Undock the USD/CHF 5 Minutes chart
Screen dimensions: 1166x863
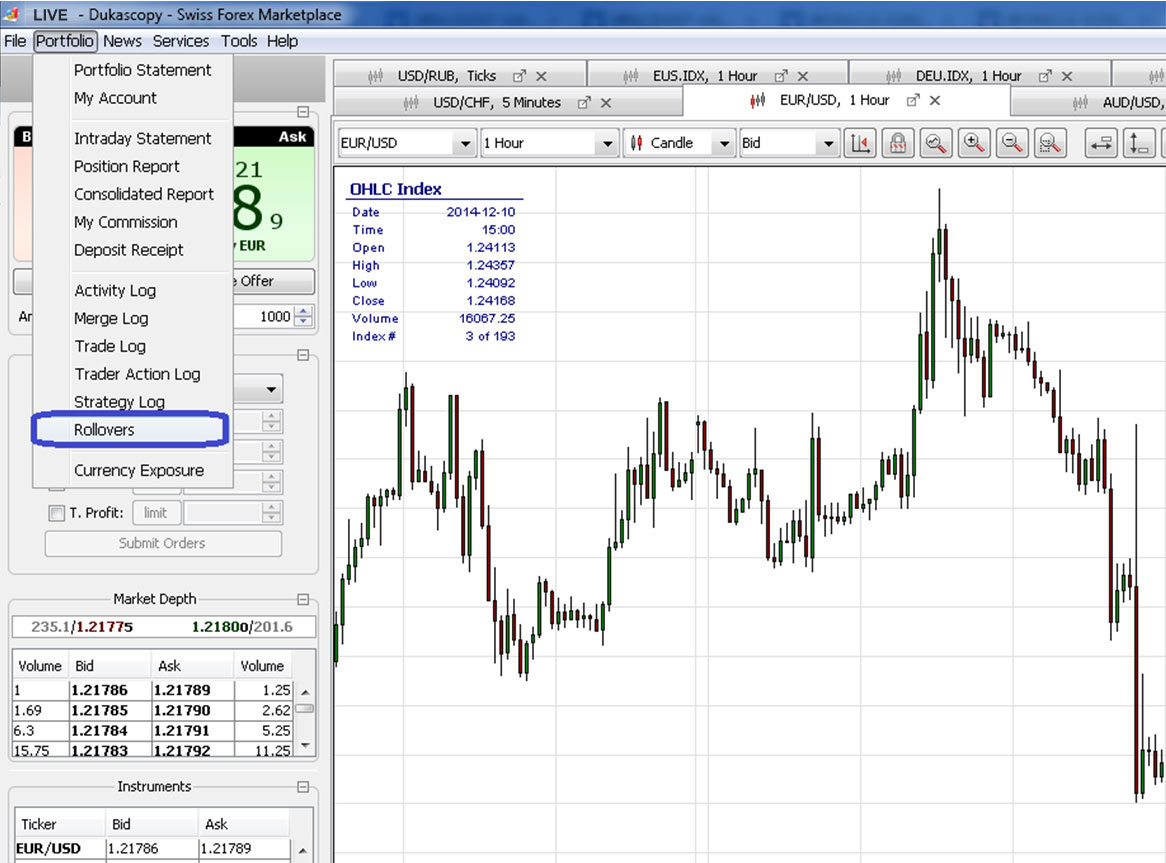pos(584,103)
